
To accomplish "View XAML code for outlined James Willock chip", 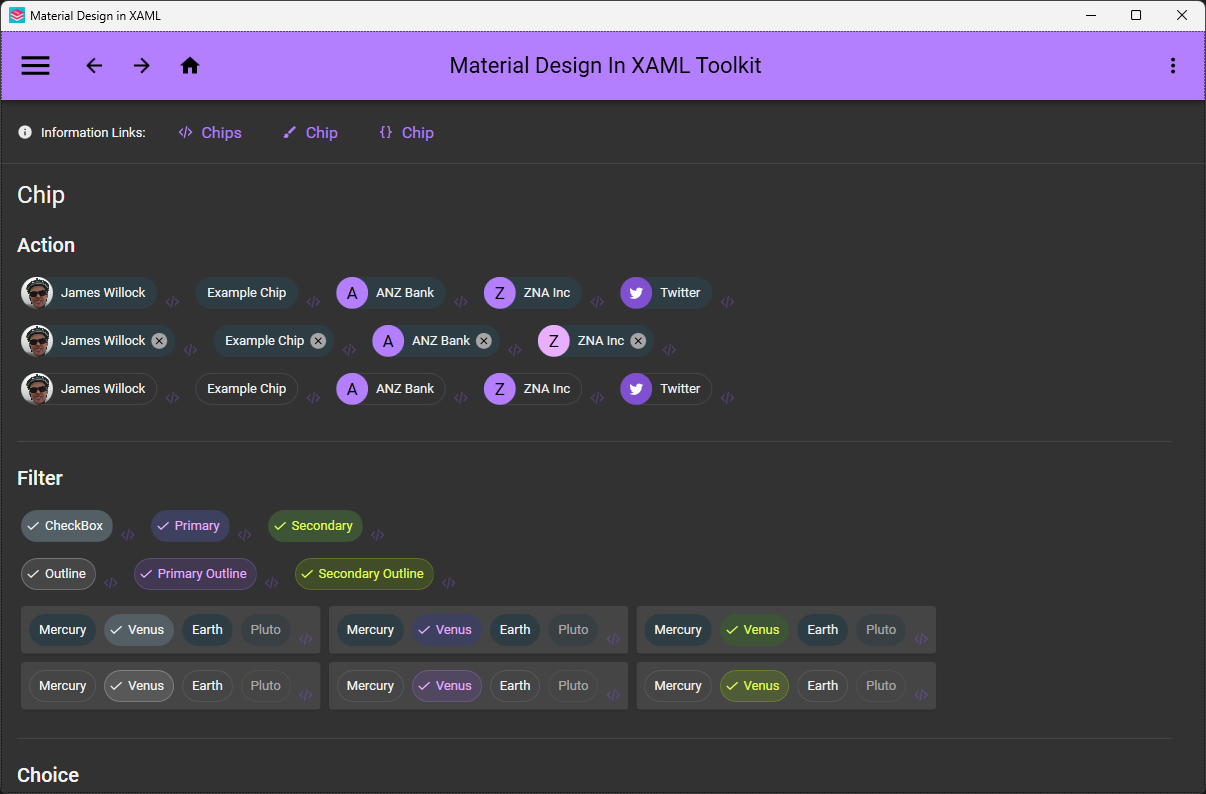I will (172, 398).
